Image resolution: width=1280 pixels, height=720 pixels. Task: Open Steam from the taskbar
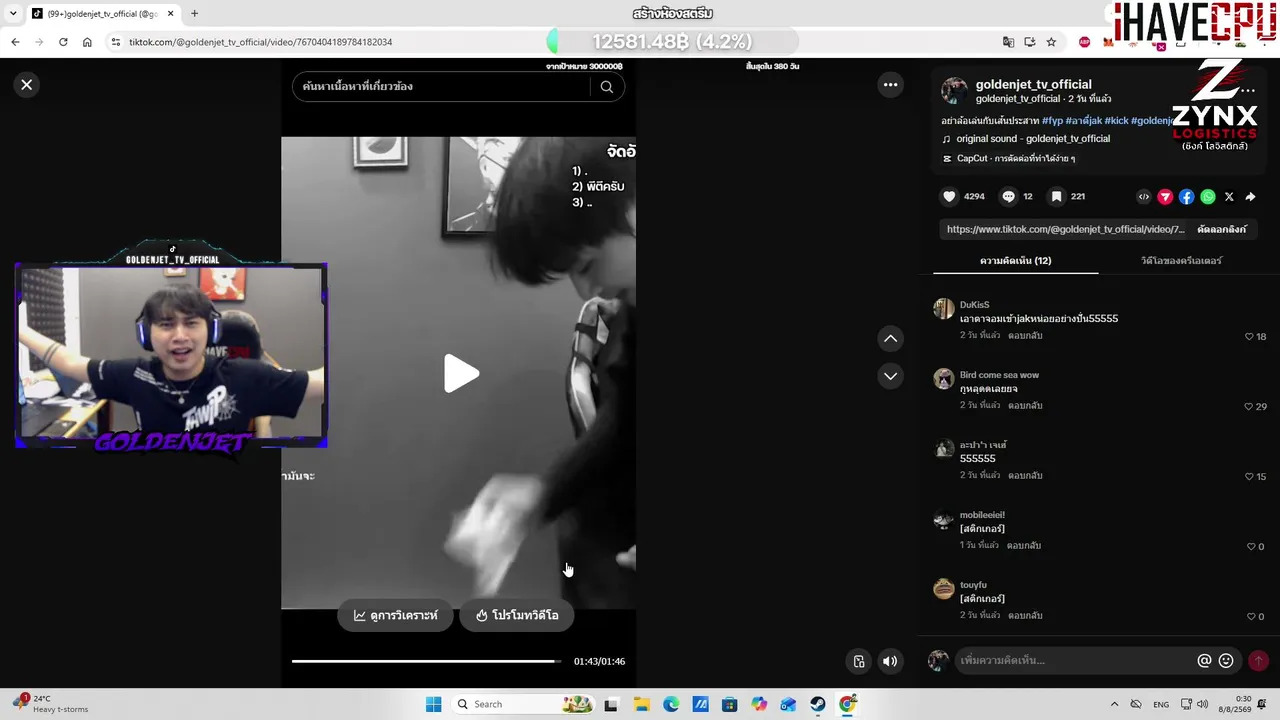point(818,704)
